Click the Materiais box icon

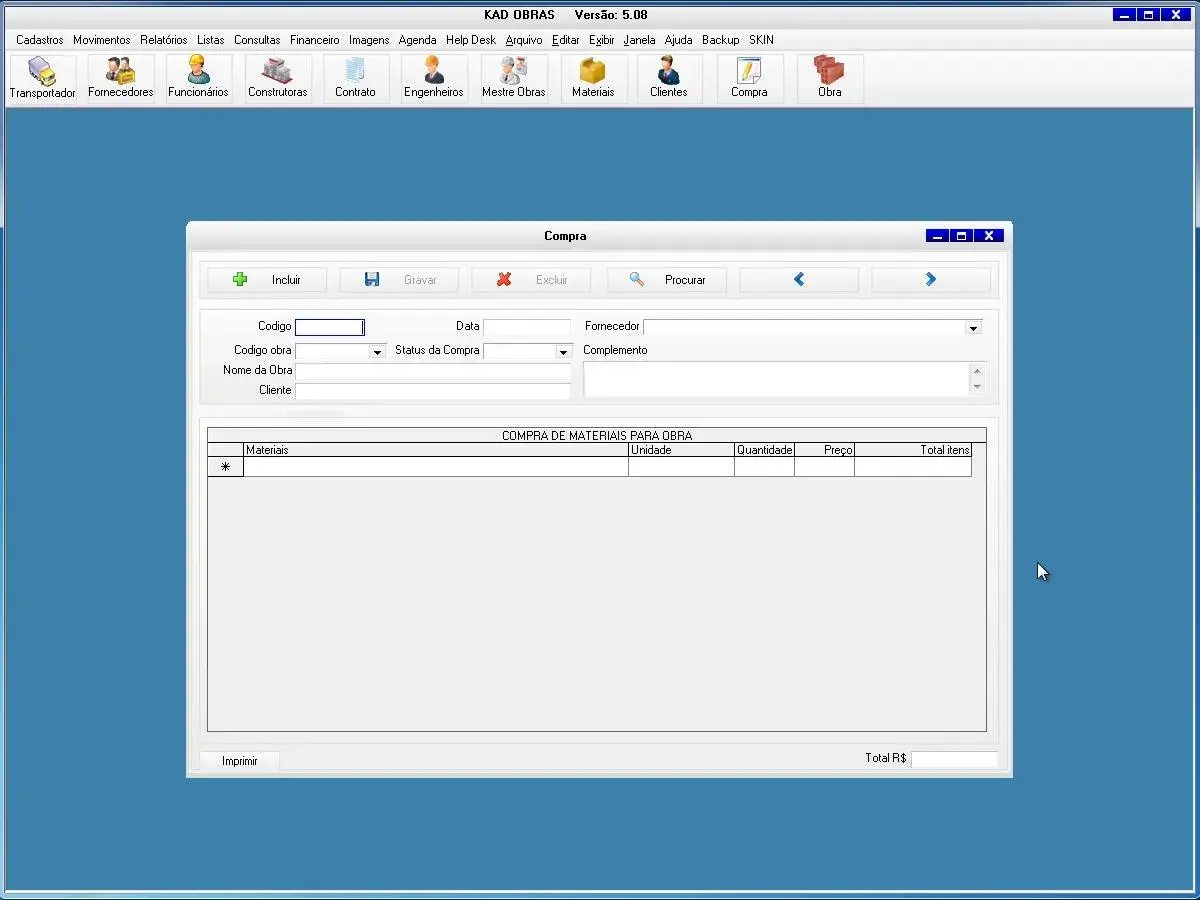point(593,78)
